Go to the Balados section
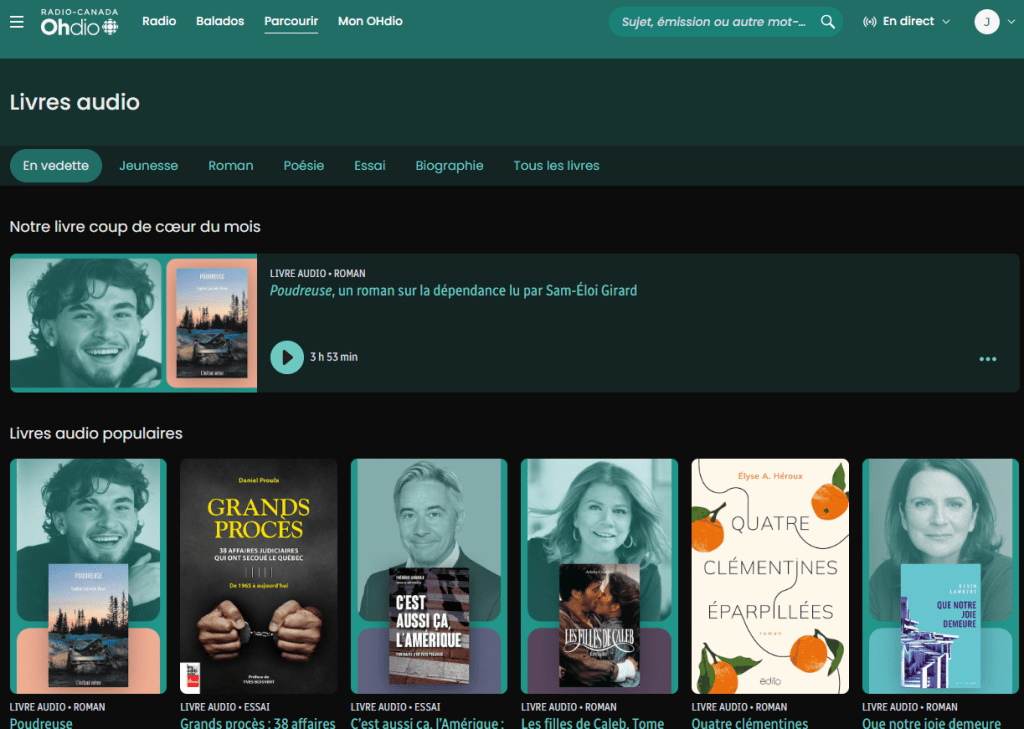 (x=220, y=21)
